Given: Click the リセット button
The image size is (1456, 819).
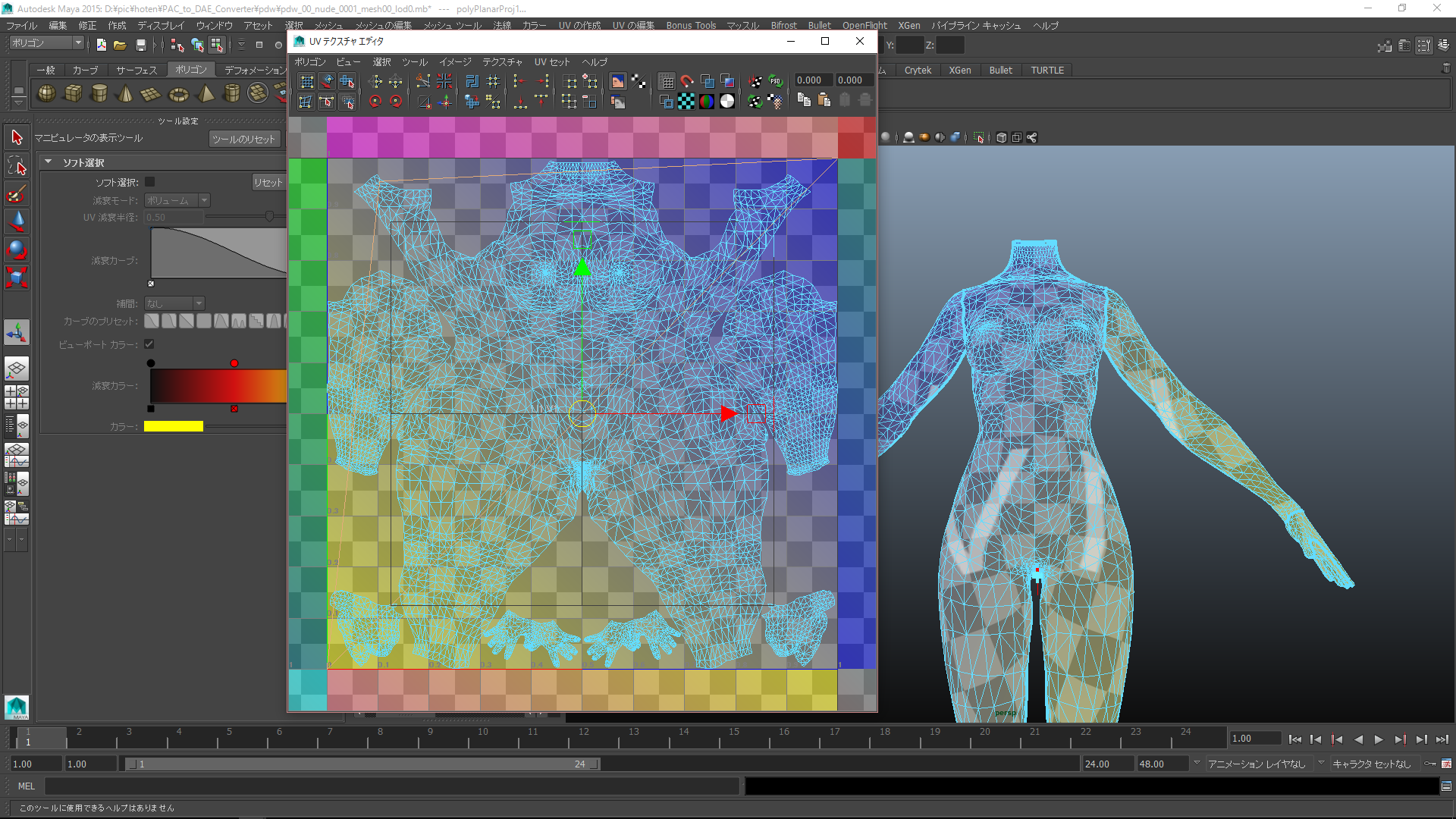Looking at the screenshot, I should 268,182.
